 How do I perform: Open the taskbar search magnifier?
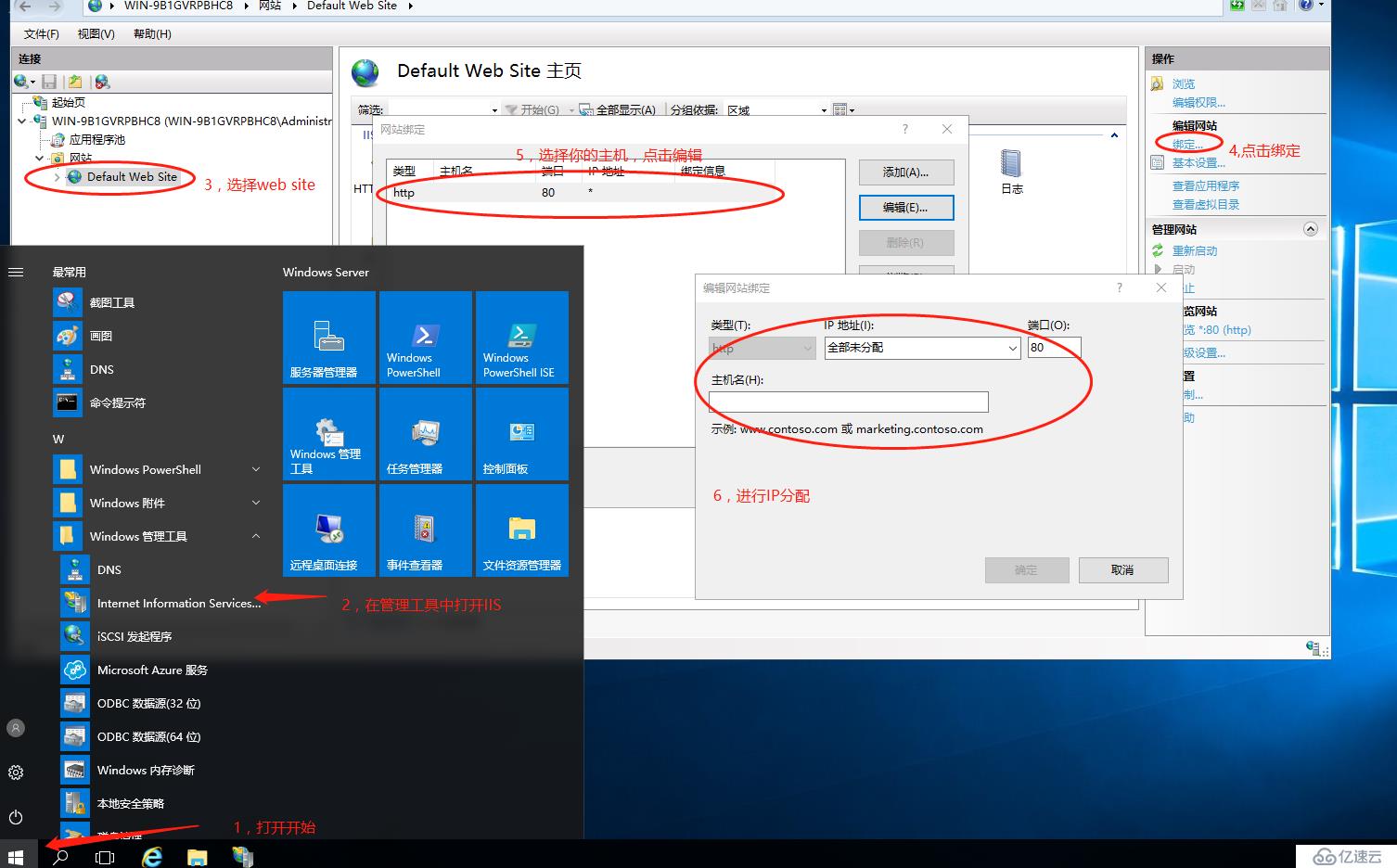point(60,857)
